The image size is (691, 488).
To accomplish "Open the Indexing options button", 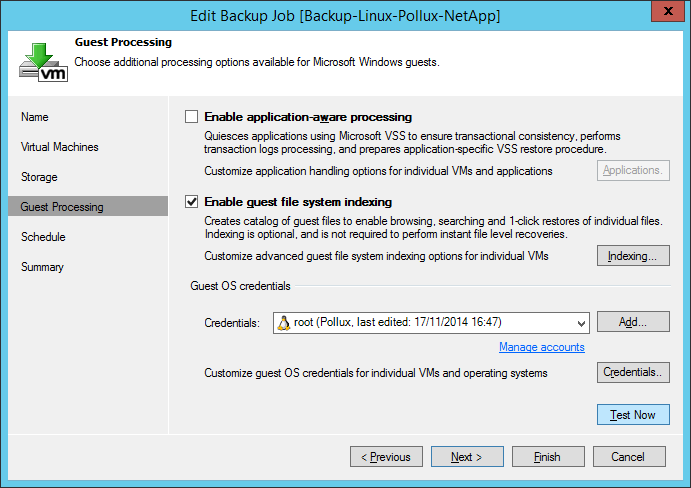I will tap(633, 256).
